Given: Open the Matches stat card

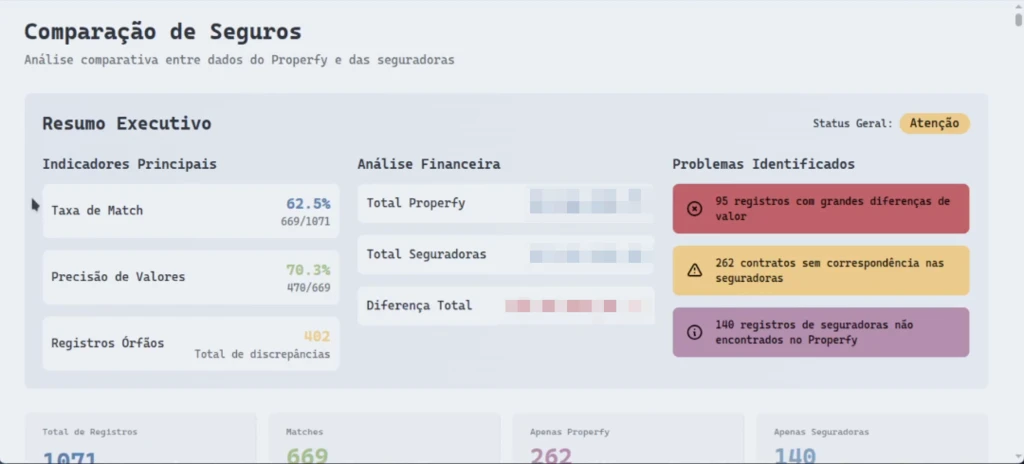Looking at the screenshot, I should point(384,439).
